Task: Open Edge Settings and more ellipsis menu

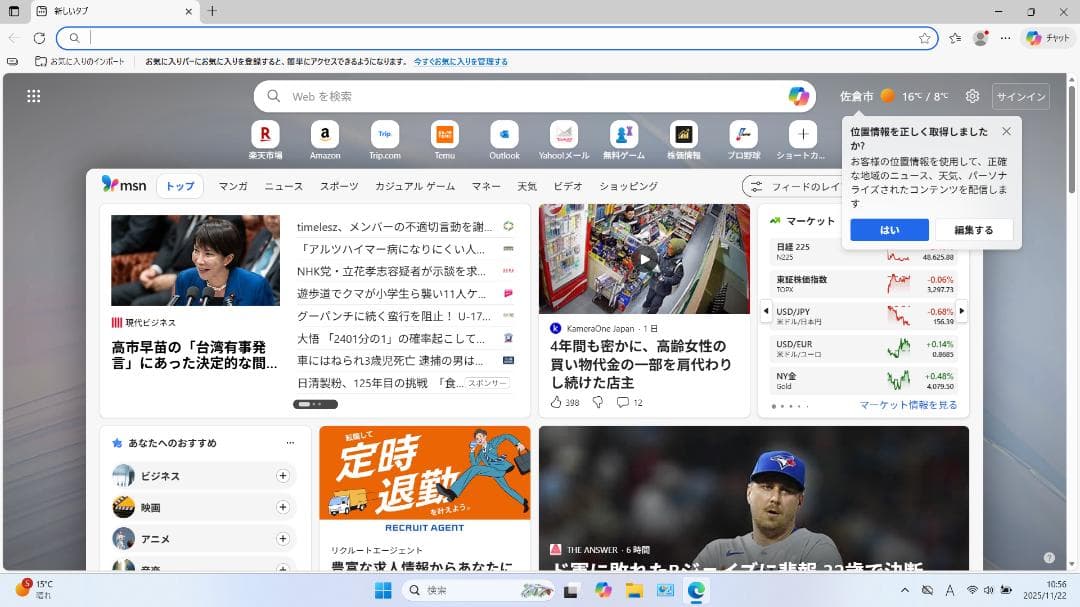Action: 1005,38
